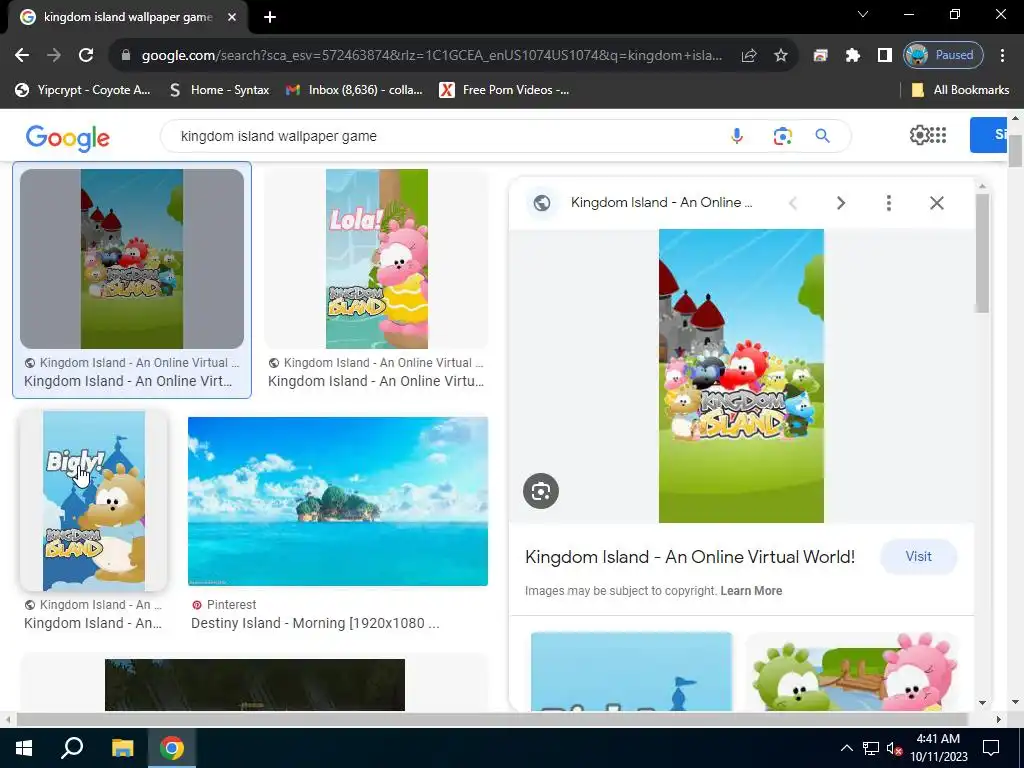Open the Gmail Inbox bookmark

pos(355,90)
